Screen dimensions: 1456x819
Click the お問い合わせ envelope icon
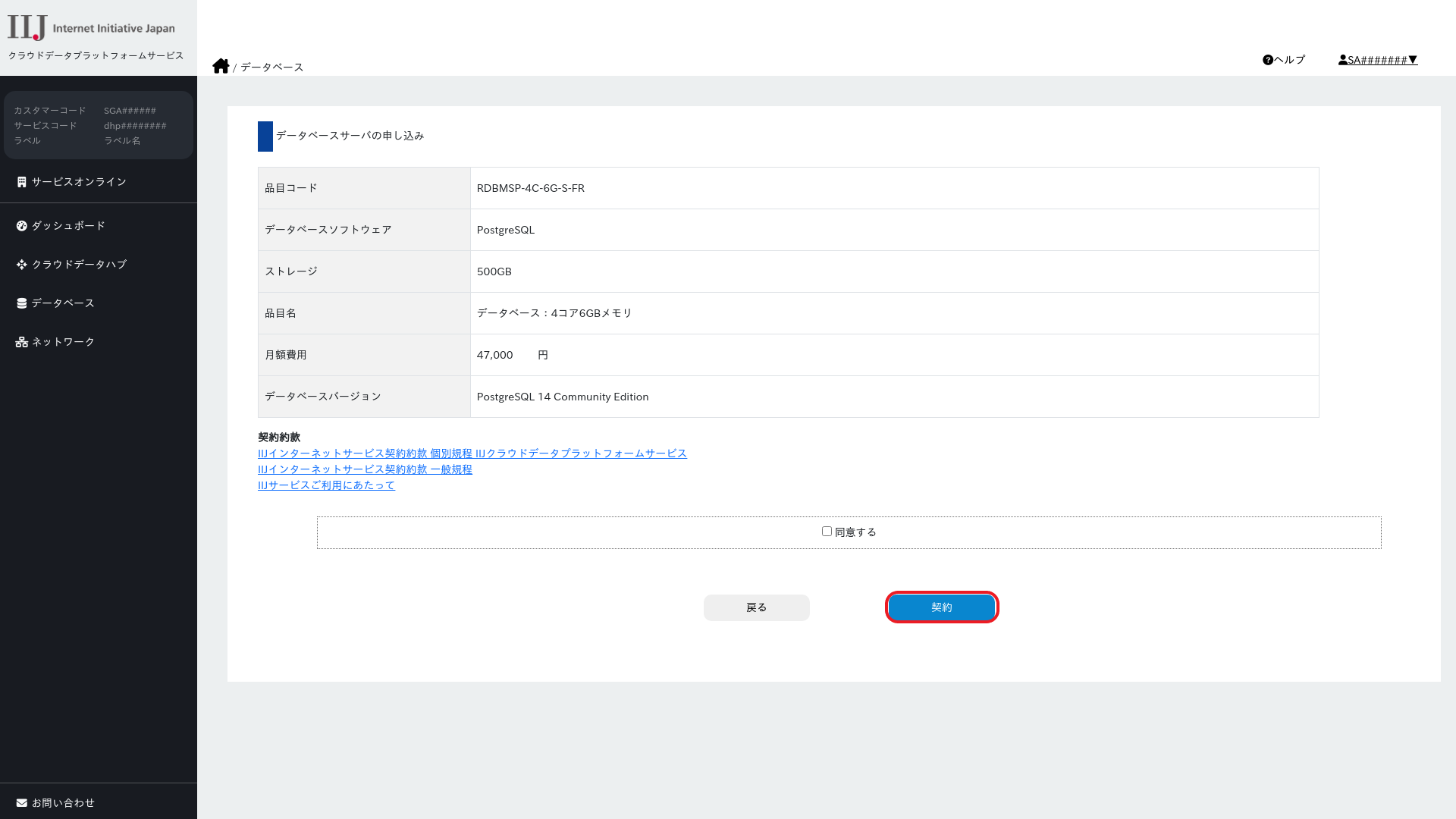click(22, 803)
